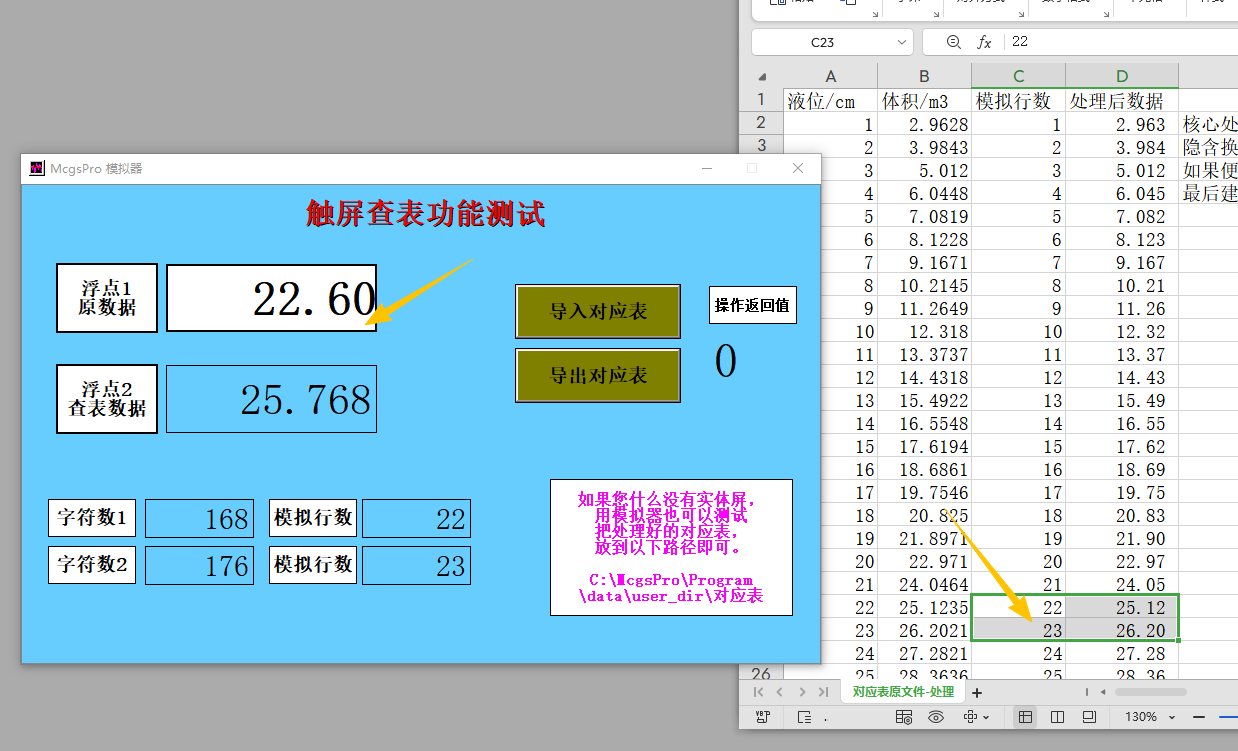
Task: Go to the last sheet tab arrow
Action: (823, 692)
